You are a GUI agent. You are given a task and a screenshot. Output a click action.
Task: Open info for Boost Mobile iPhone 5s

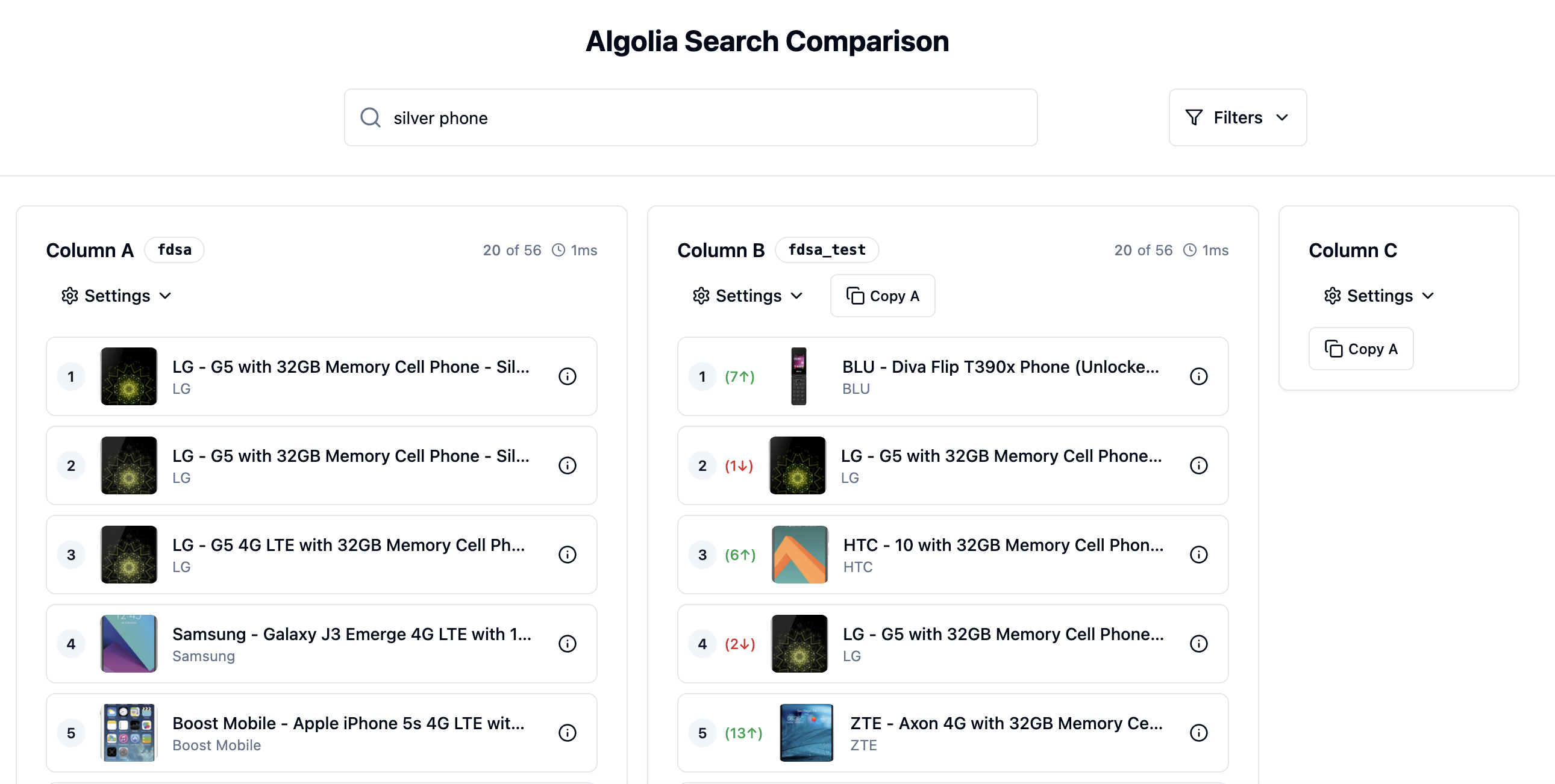[x=567, y=732]
